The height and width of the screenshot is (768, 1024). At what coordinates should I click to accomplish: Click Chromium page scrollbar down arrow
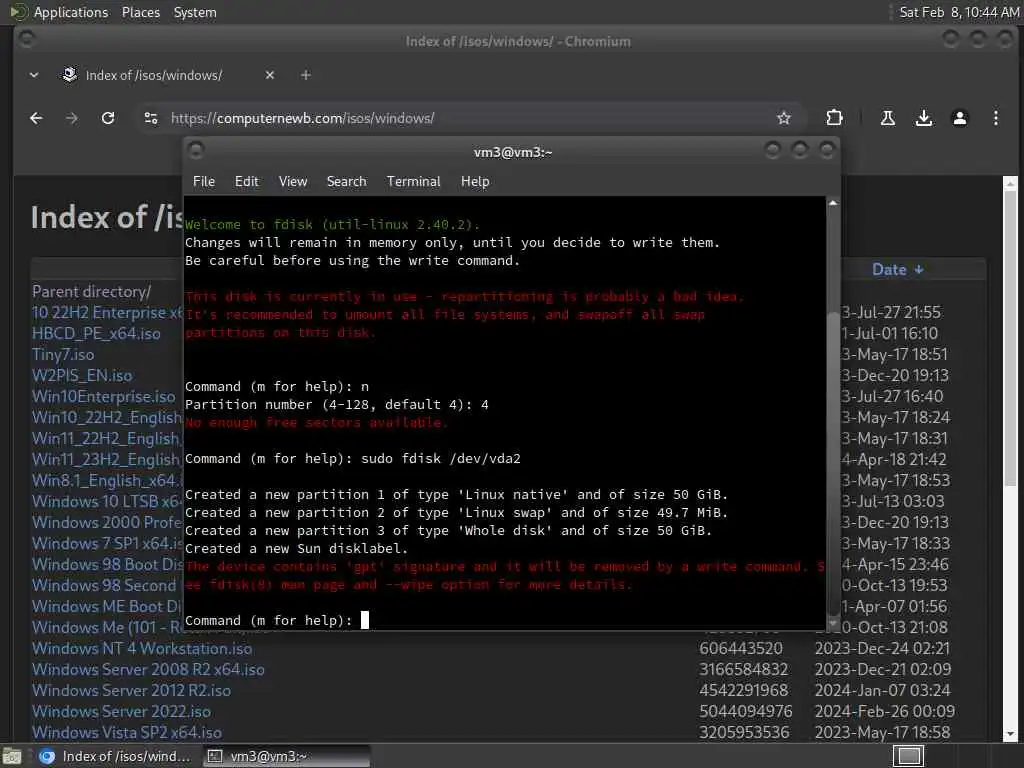tap(1010, 735)
